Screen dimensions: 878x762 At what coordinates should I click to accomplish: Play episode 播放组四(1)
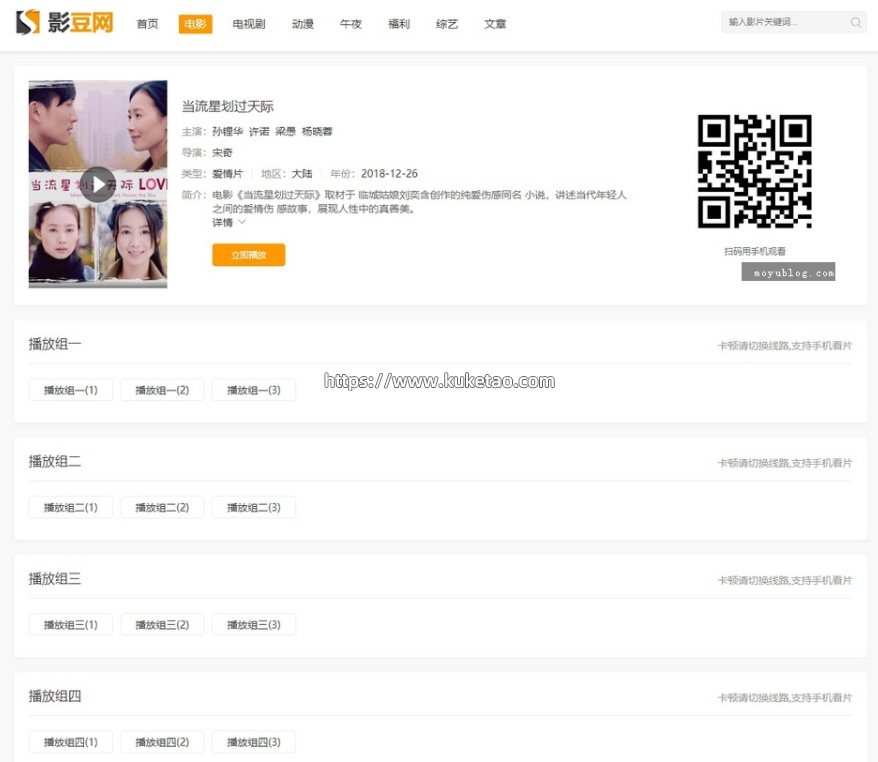point(71,742)
